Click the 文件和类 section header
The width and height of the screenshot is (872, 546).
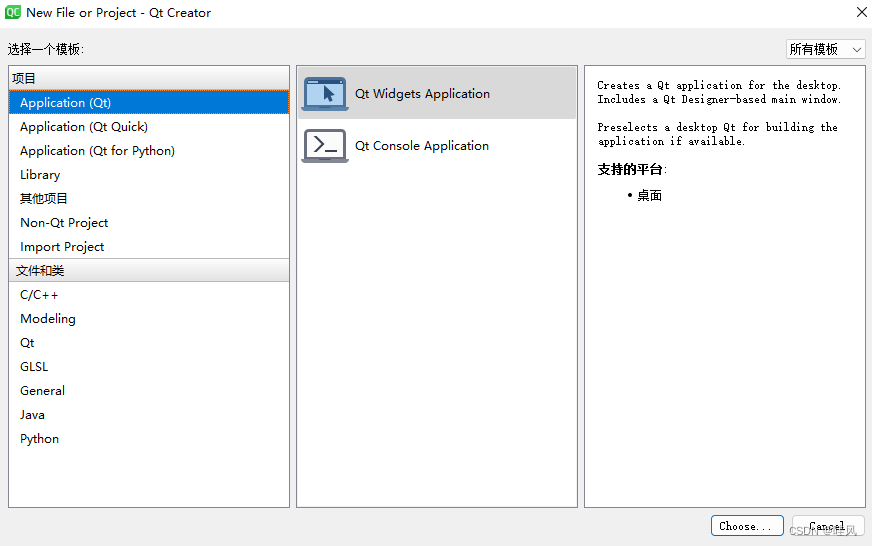(149, 270)
